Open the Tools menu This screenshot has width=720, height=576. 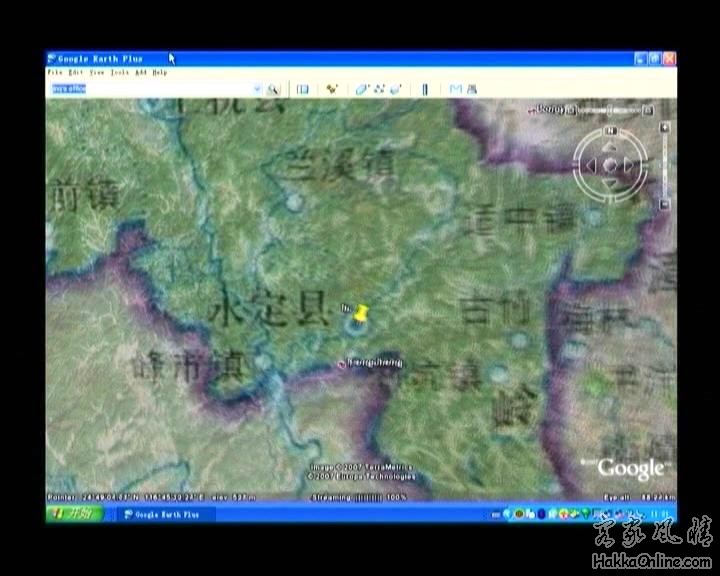pos(120,73)
